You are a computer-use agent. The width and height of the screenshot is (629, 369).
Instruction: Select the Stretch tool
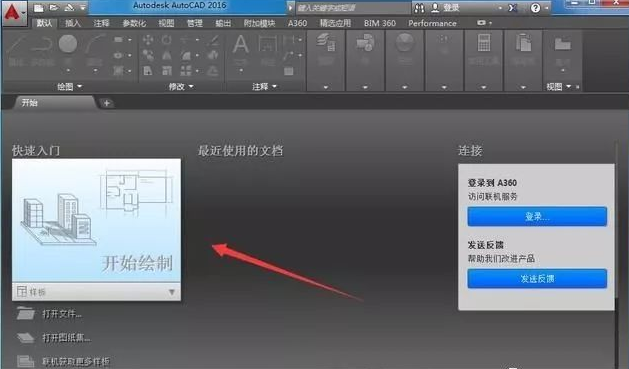pyautogui.click(x=148, y=71)
